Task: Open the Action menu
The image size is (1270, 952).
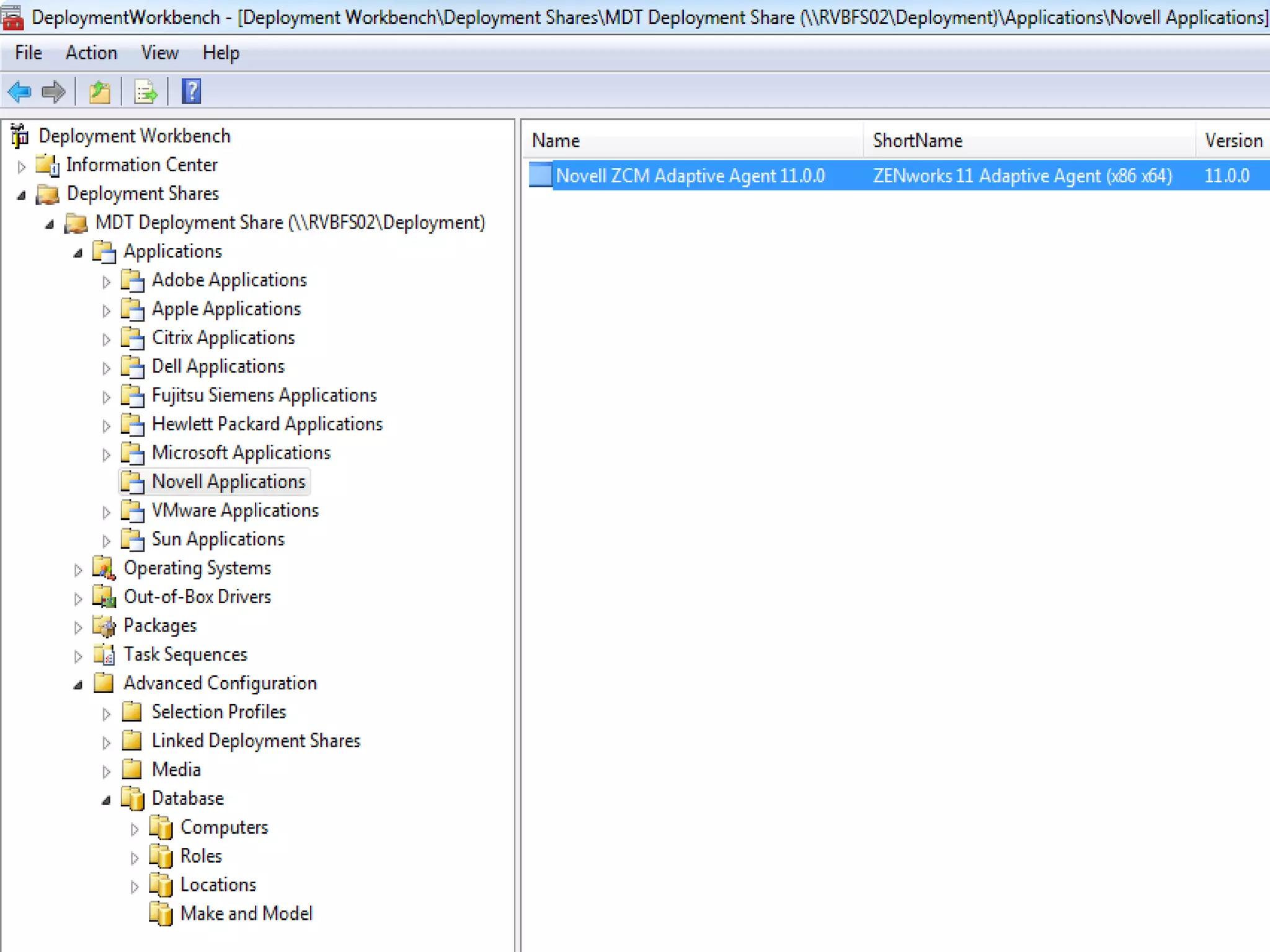Action: point(91,53)
